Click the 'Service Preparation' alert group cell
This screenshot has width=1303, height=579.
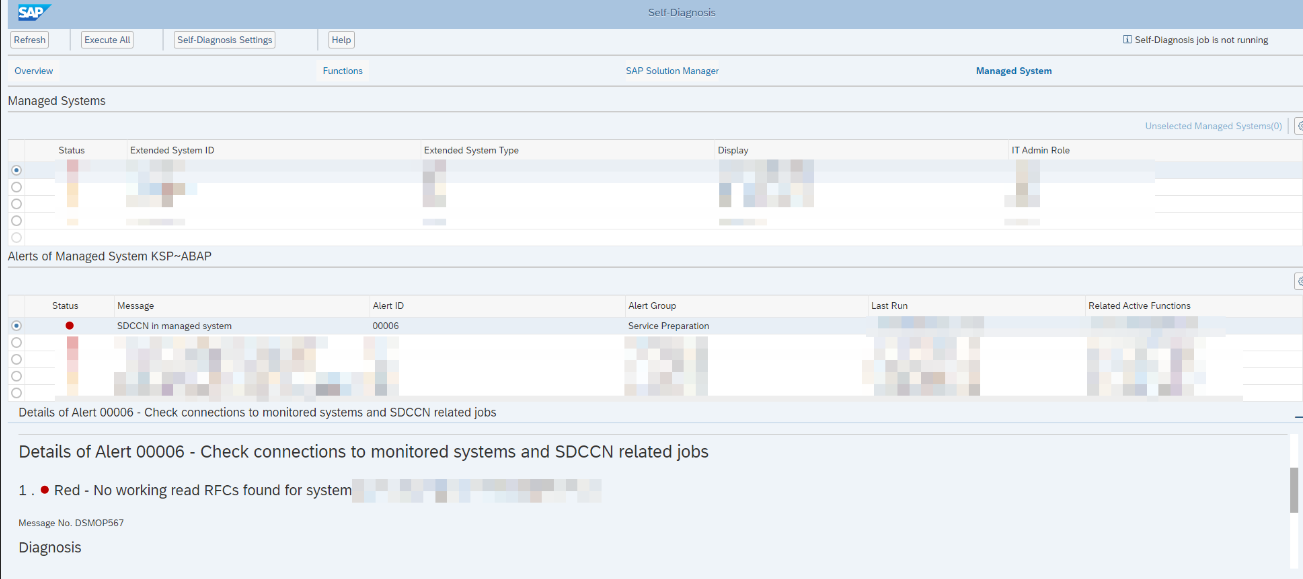(669, 326)
